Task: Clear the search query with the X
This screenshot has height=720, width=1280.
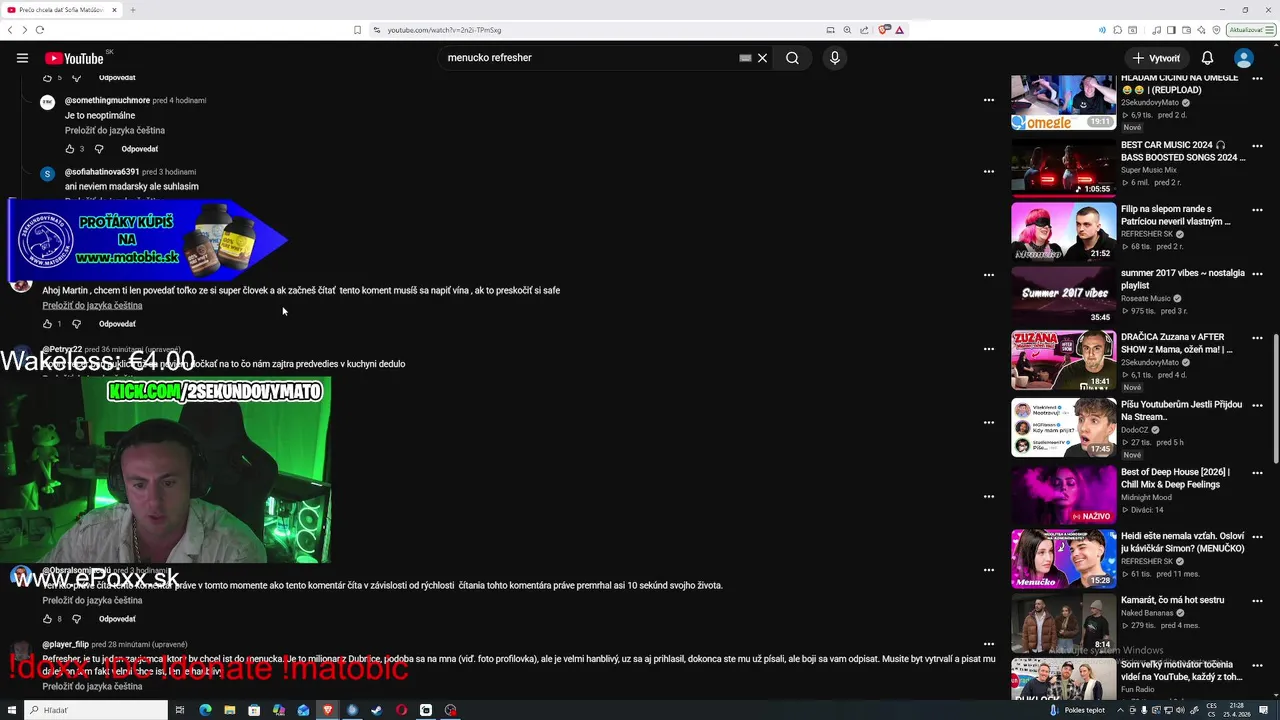Action: coord(762,58)
